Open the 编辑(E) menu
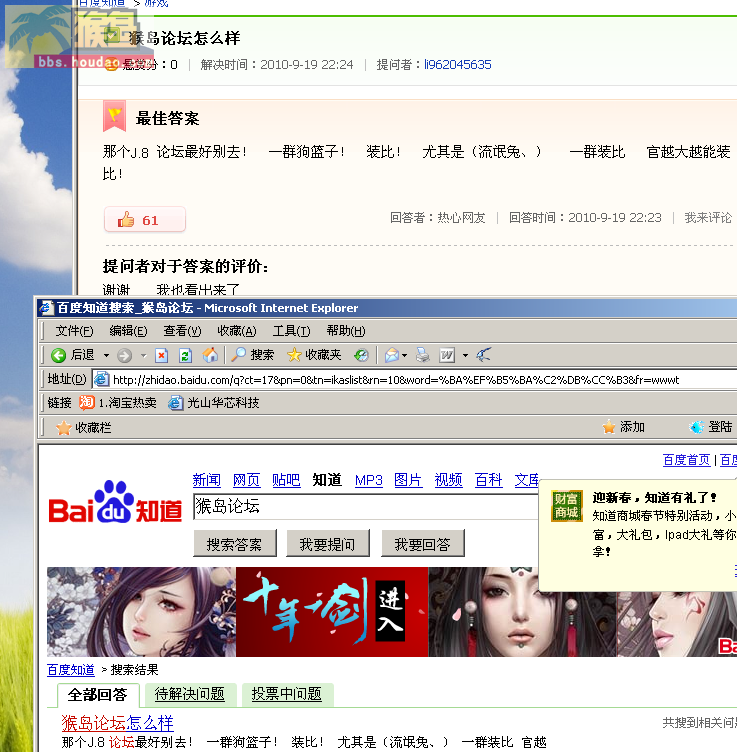 (x=129, y=331)
